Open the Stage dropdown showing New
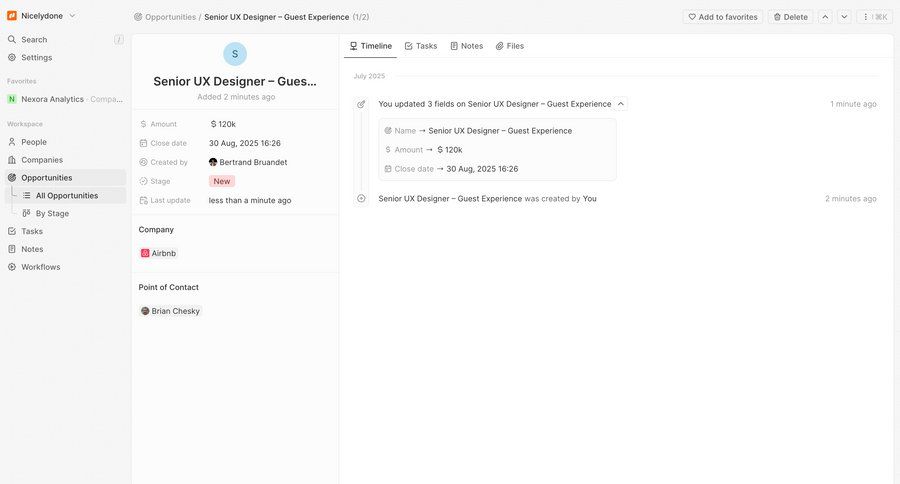This screenshot has width=900, height=484. 222,181
